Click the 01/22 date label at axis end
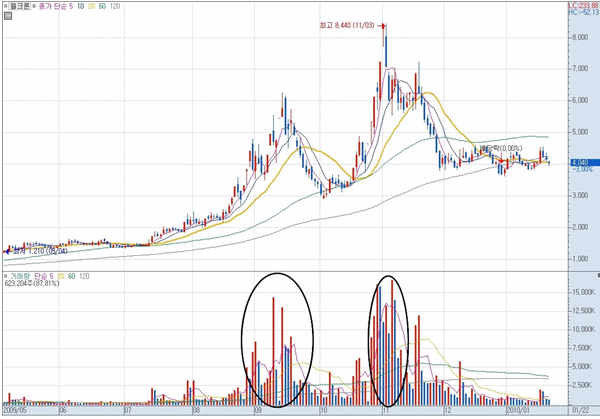Screen dimensions: 600x419 point(579,409)
